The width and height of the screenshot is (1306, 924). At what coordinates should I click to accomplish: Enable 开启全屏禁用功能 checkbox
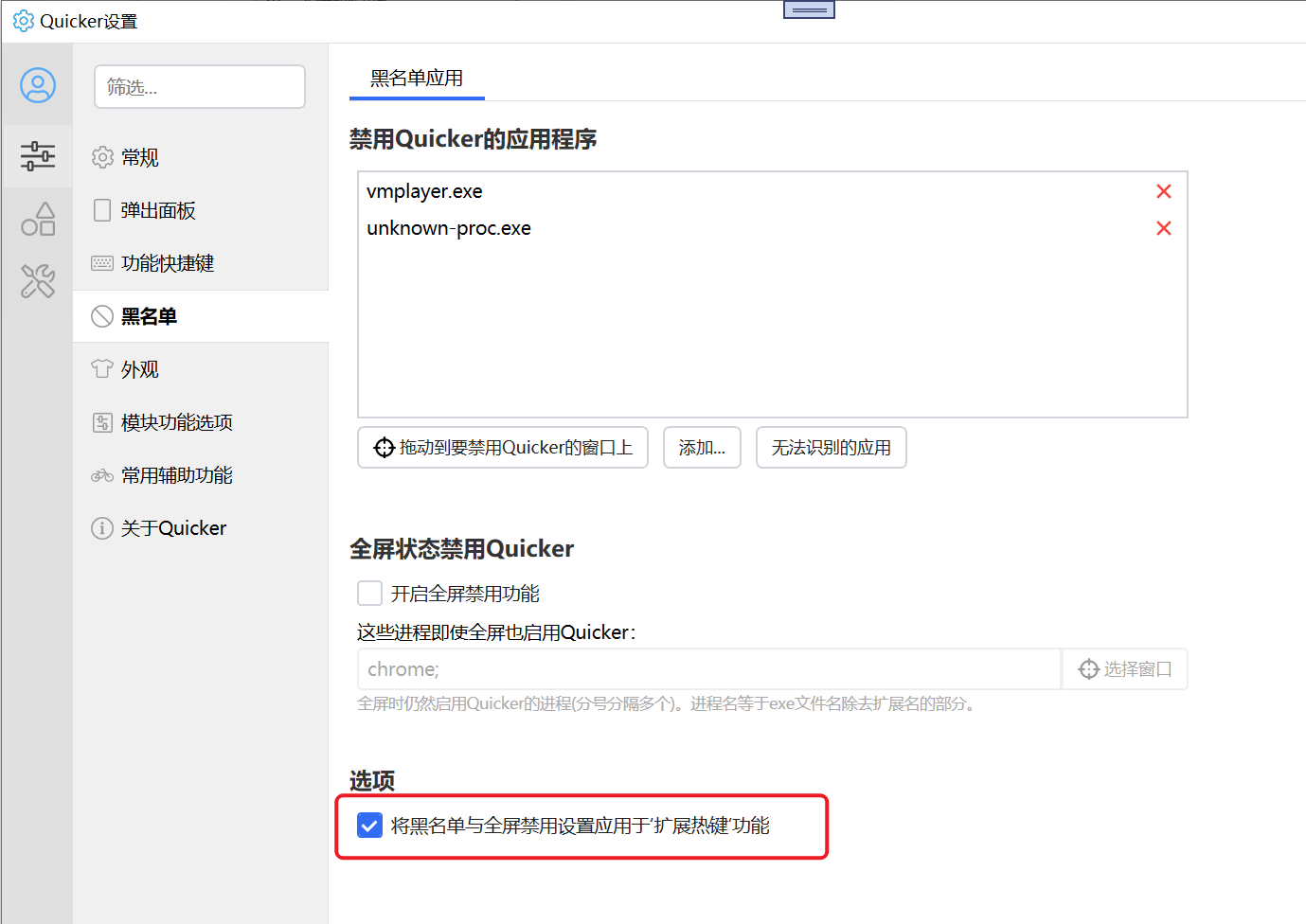369,594
